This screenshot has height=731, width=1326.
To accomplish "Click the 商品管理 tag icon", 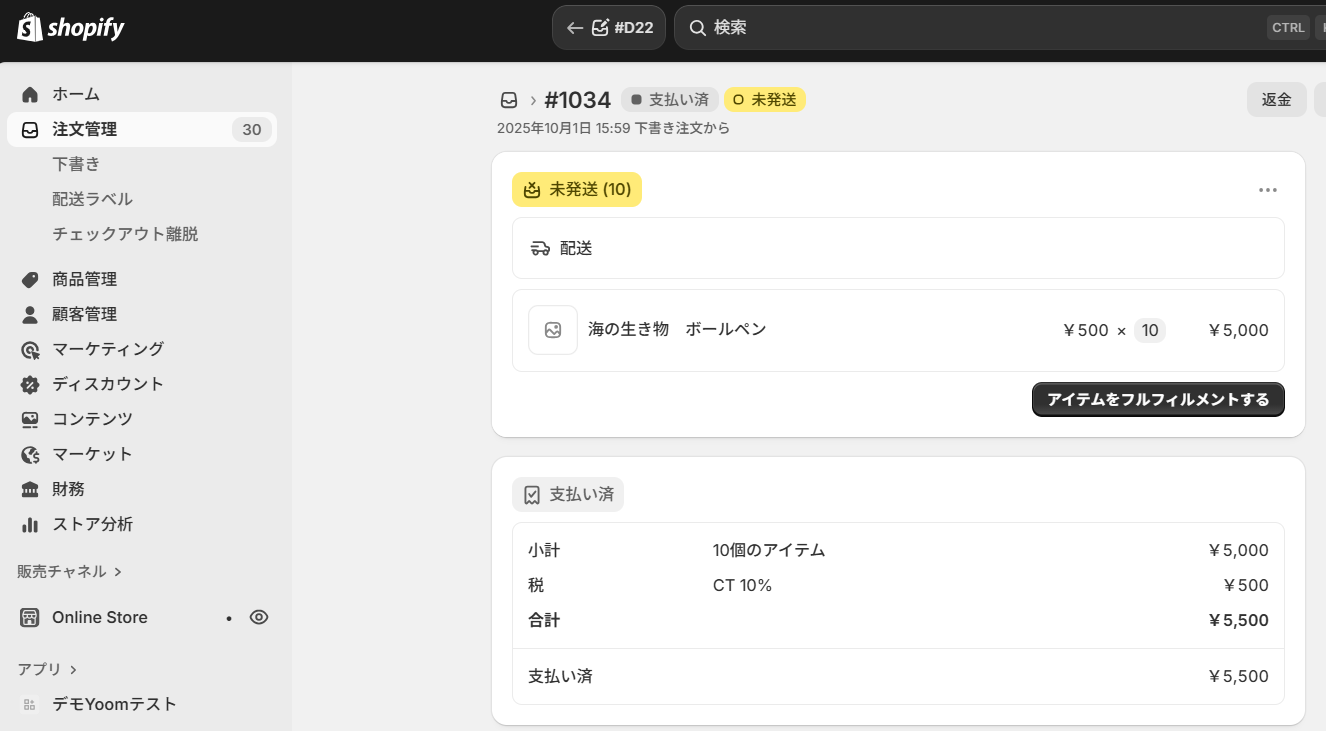I will coord(30,279).
